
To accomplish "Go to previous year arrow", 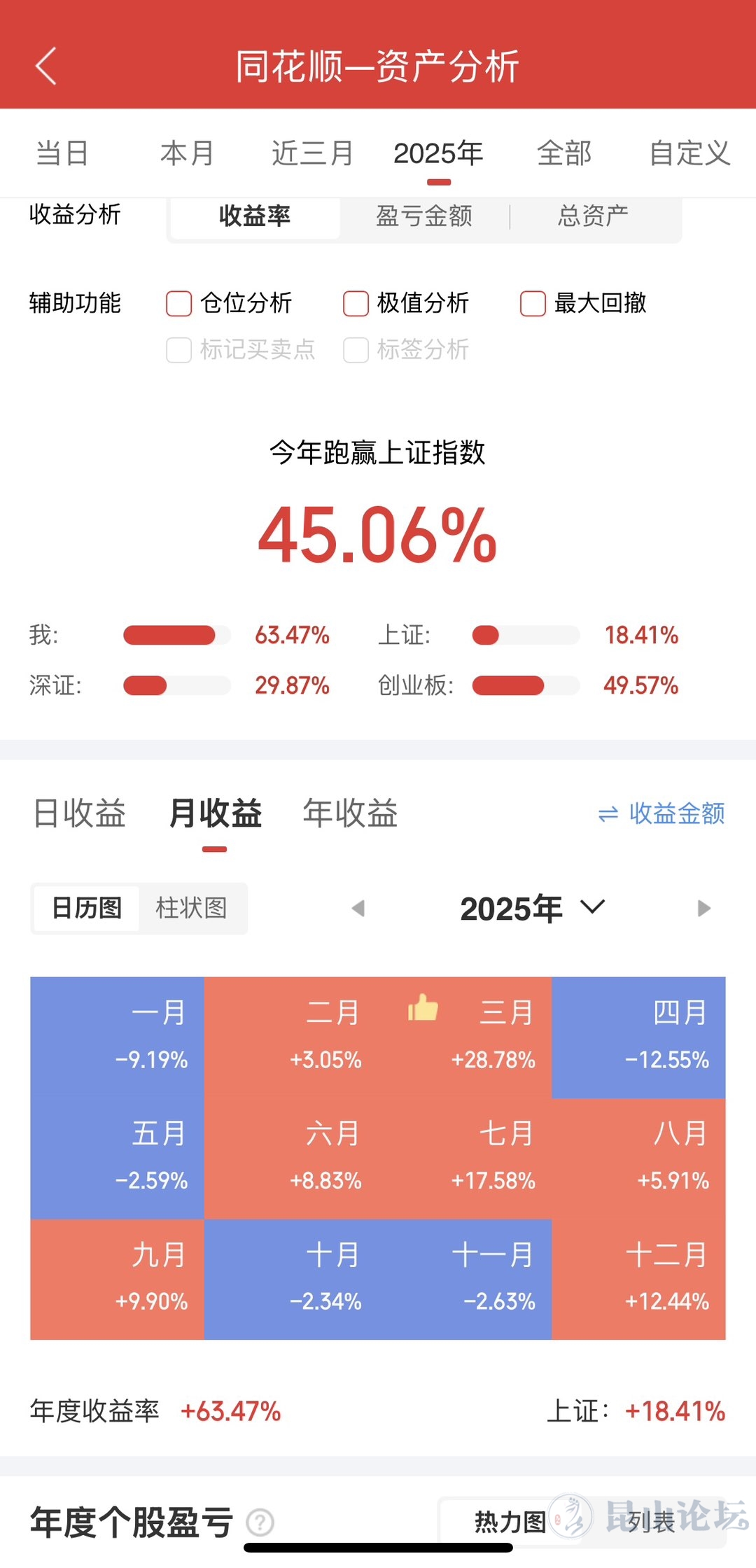I will point(358,909).
